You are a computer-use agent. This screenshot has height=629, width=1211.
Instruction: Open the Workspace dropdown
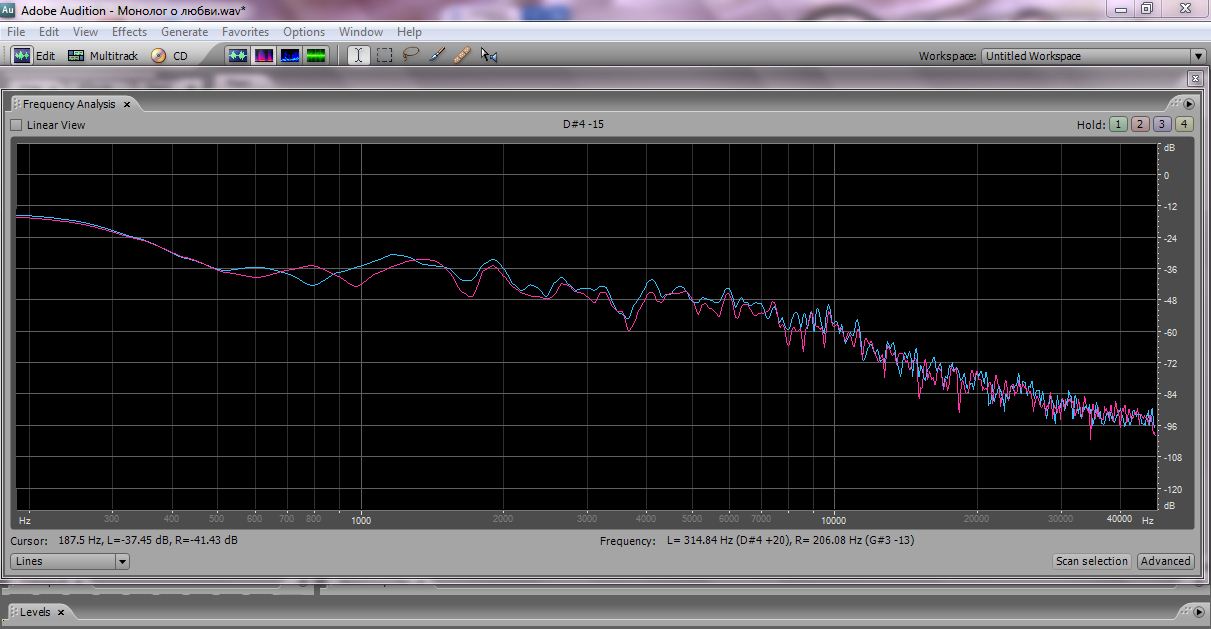coord(1197,56)
